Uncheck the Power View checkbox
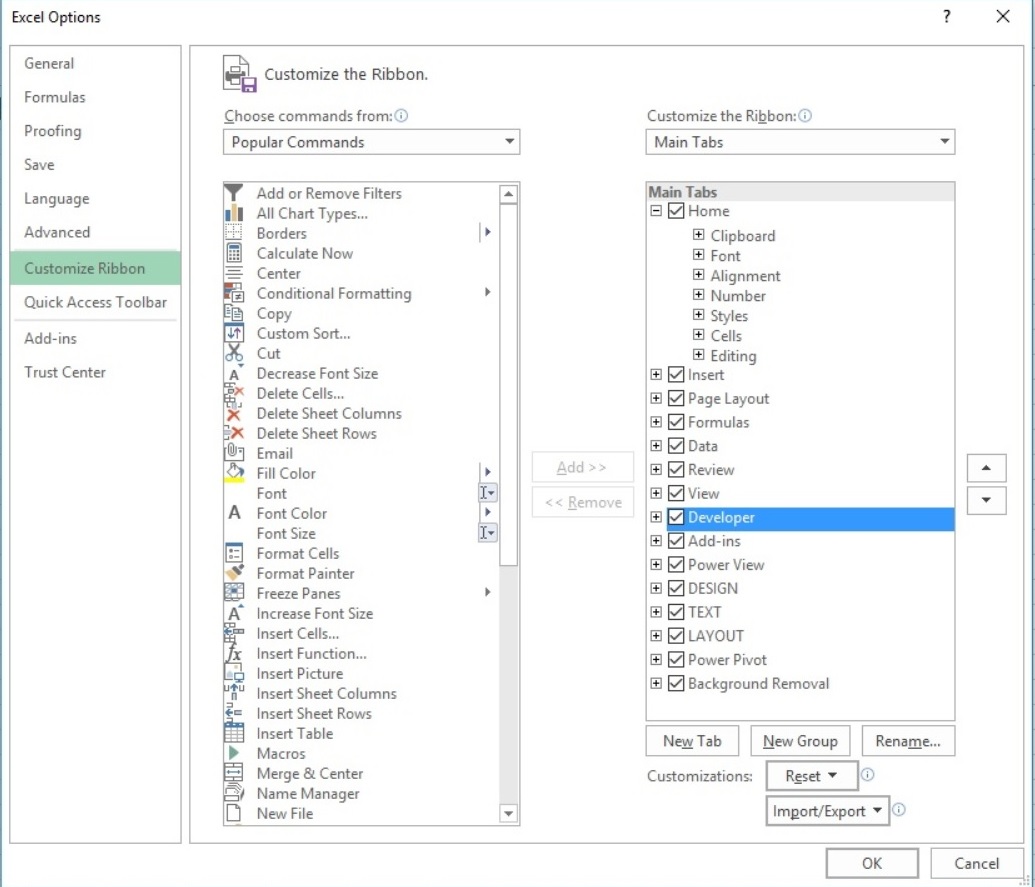 (675, 564)
